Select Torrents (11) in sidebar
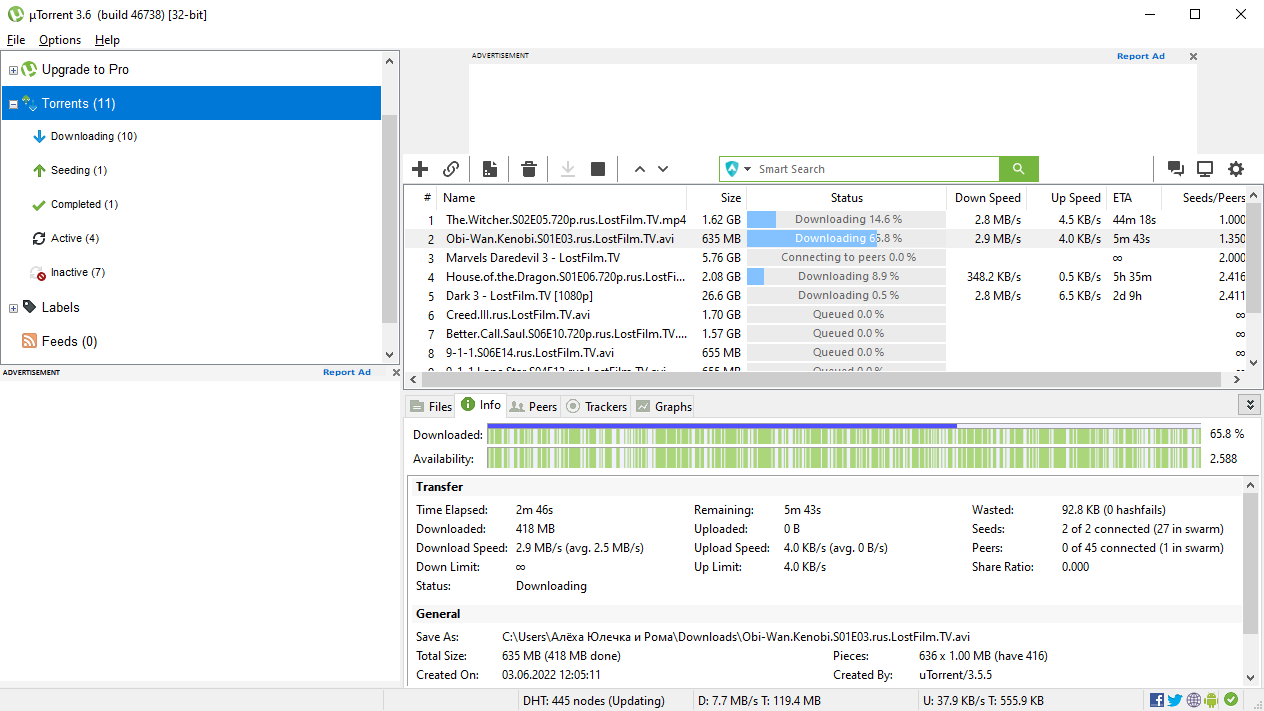Screen dimensions: 1264x711 pos(191,103)
